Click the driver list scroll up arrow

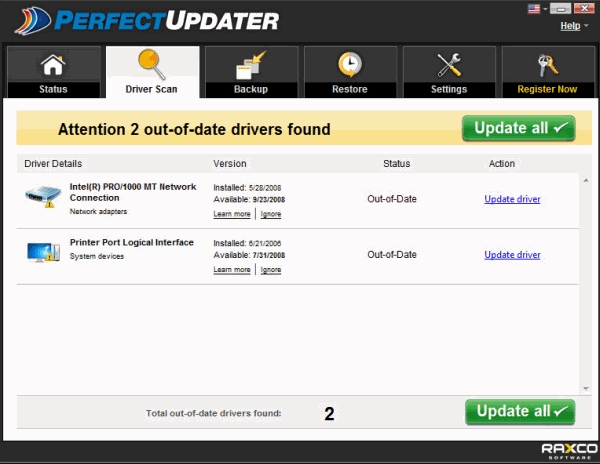(x=586, y=180)
